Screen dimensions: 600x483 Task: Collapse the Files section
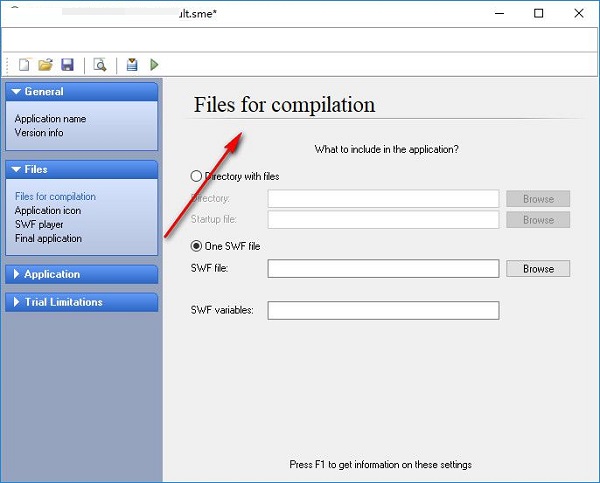[82, 170]
